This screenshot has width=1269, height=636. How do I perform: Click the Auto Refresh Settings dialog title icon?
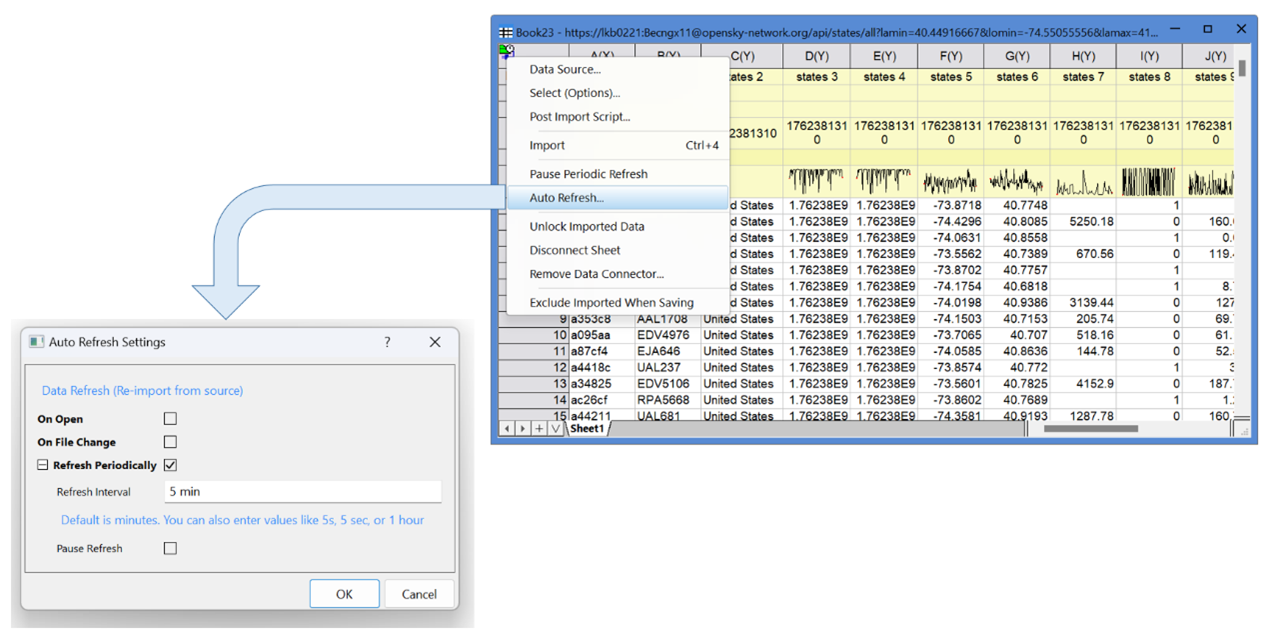[x=37, y=342]
